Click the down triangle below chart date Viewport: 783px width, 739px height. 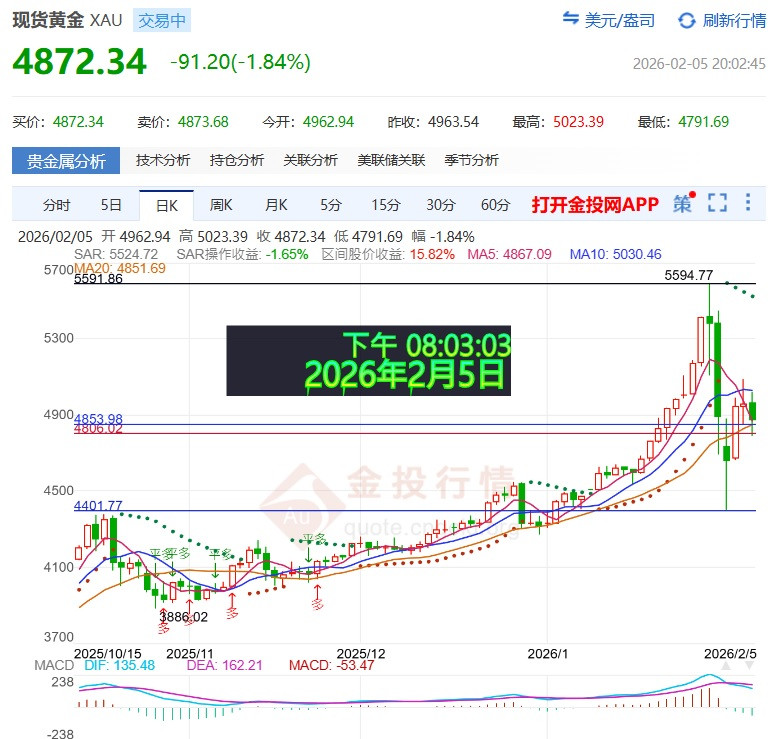(x=749, y=666)
